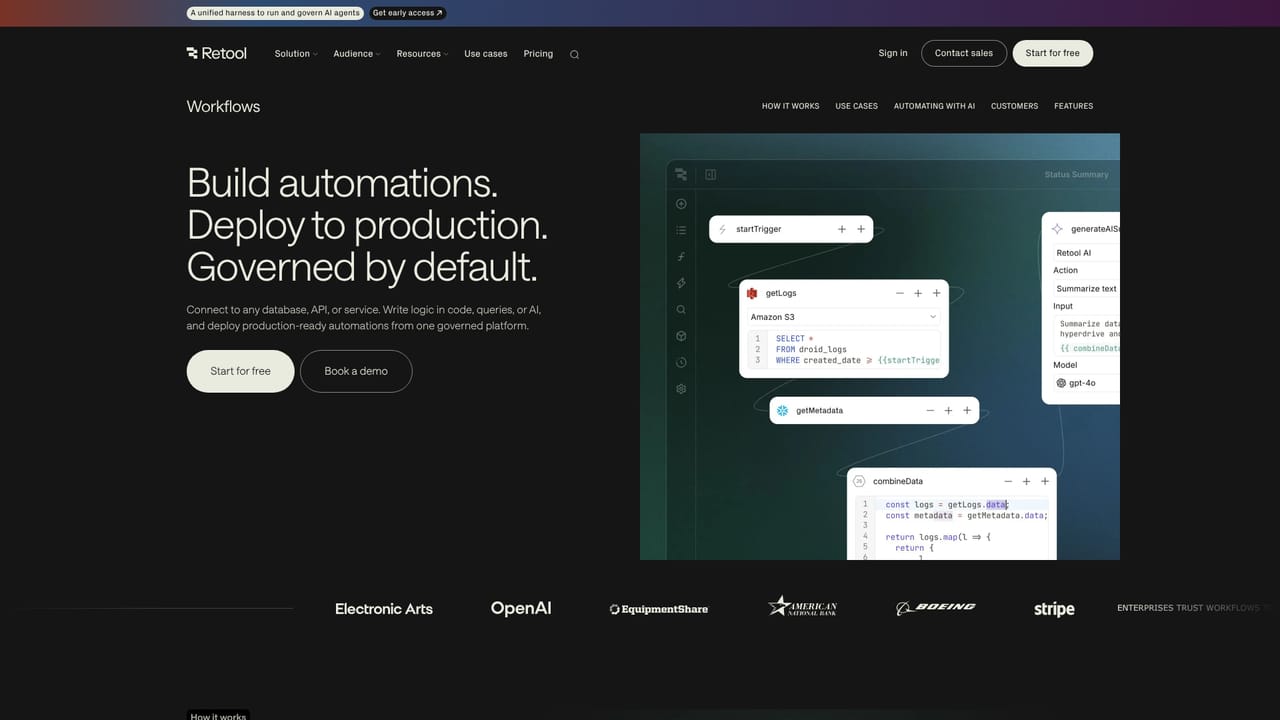
Task: Collapse the getLogs block with minus icon
Action: pyautogui.click(x=900, y=293)
